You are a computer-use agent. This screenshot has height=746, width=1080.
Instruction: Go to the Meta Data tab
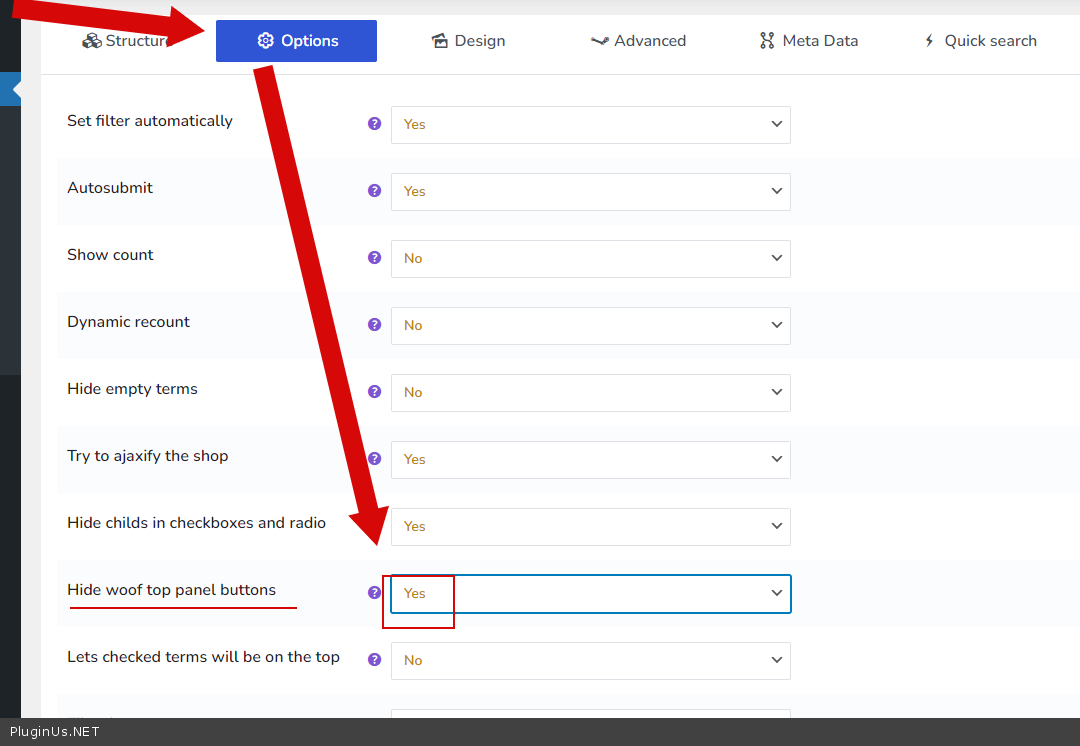808,41
